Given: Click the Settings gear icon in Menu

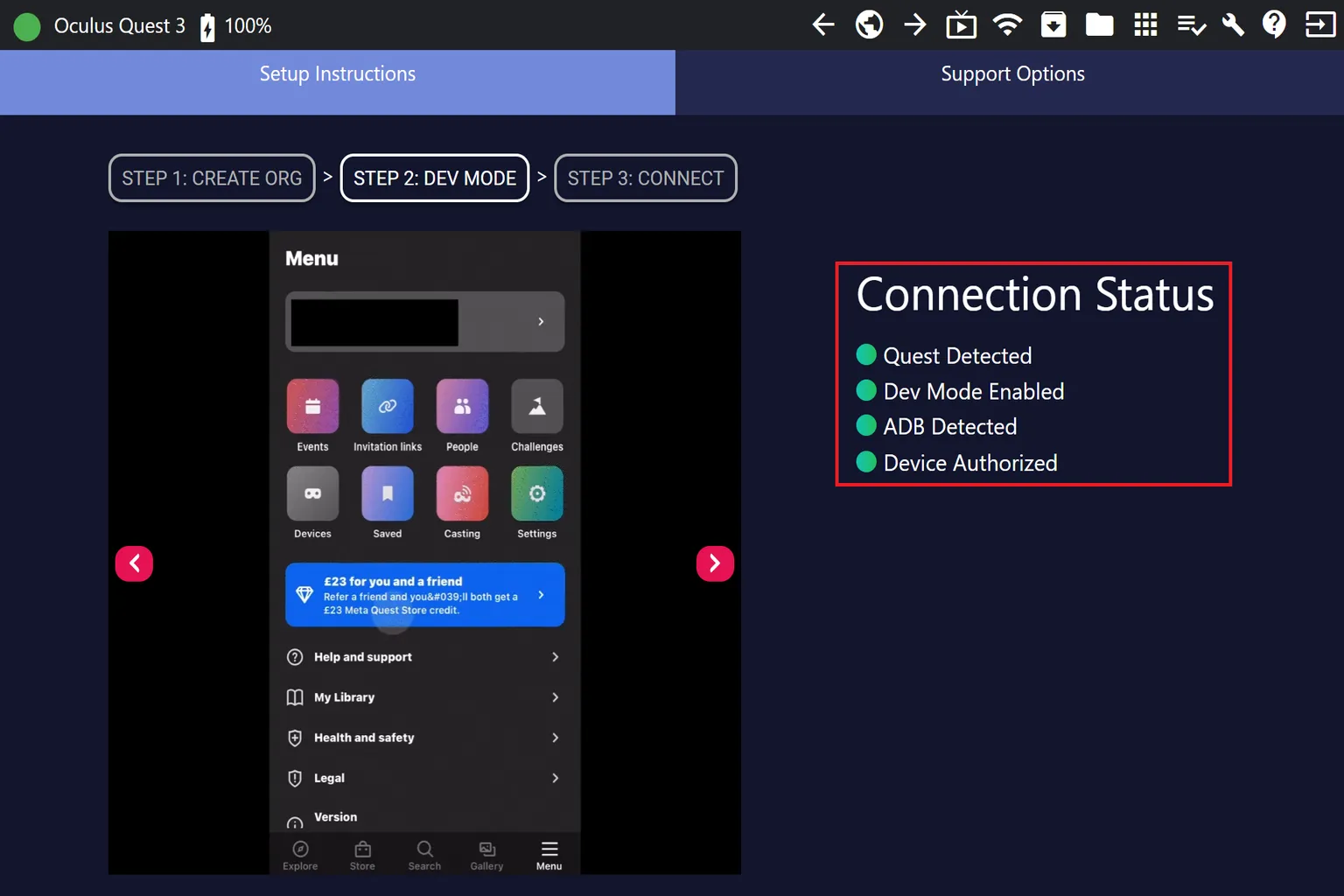Looking at the screenshot, I should pos(537,493).
